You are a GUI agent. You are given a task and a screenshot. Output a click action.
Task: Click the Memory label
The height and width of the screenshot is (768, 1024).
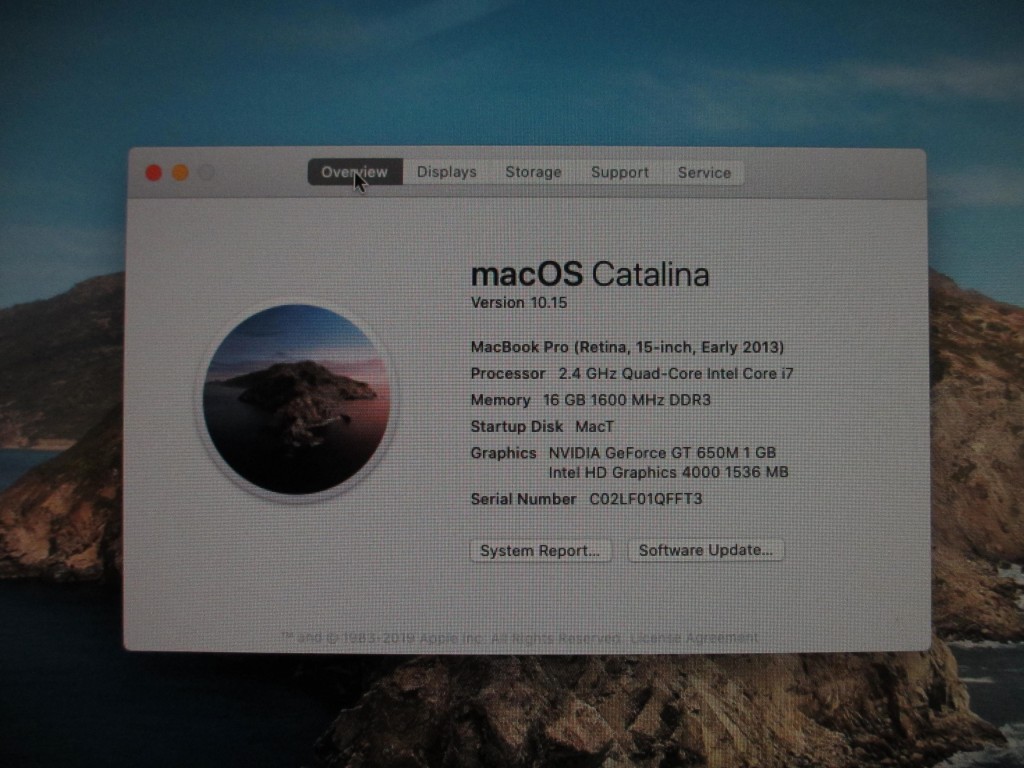500,400
